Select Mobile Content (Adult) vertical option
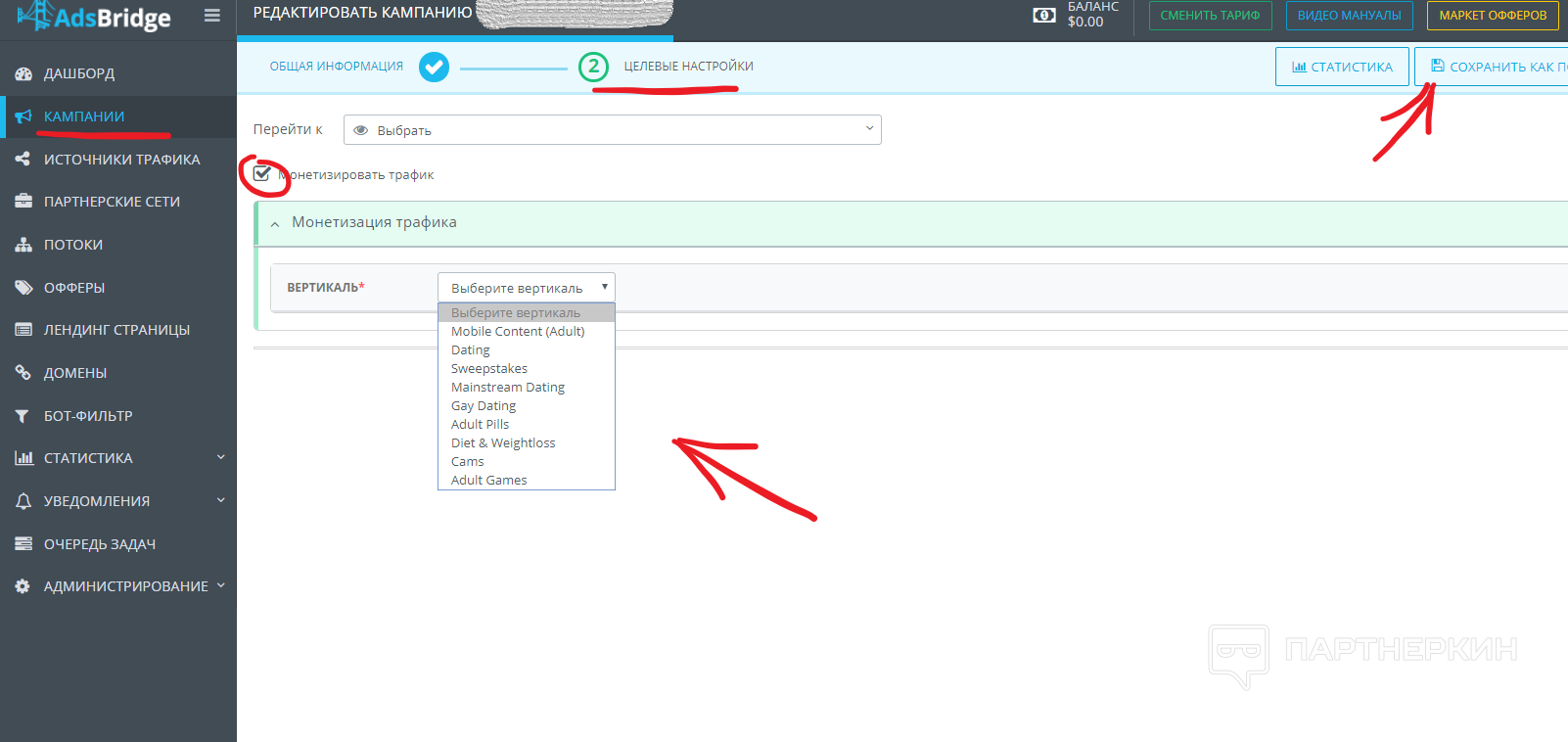The image size is (1568, 742). coord(527,331)
